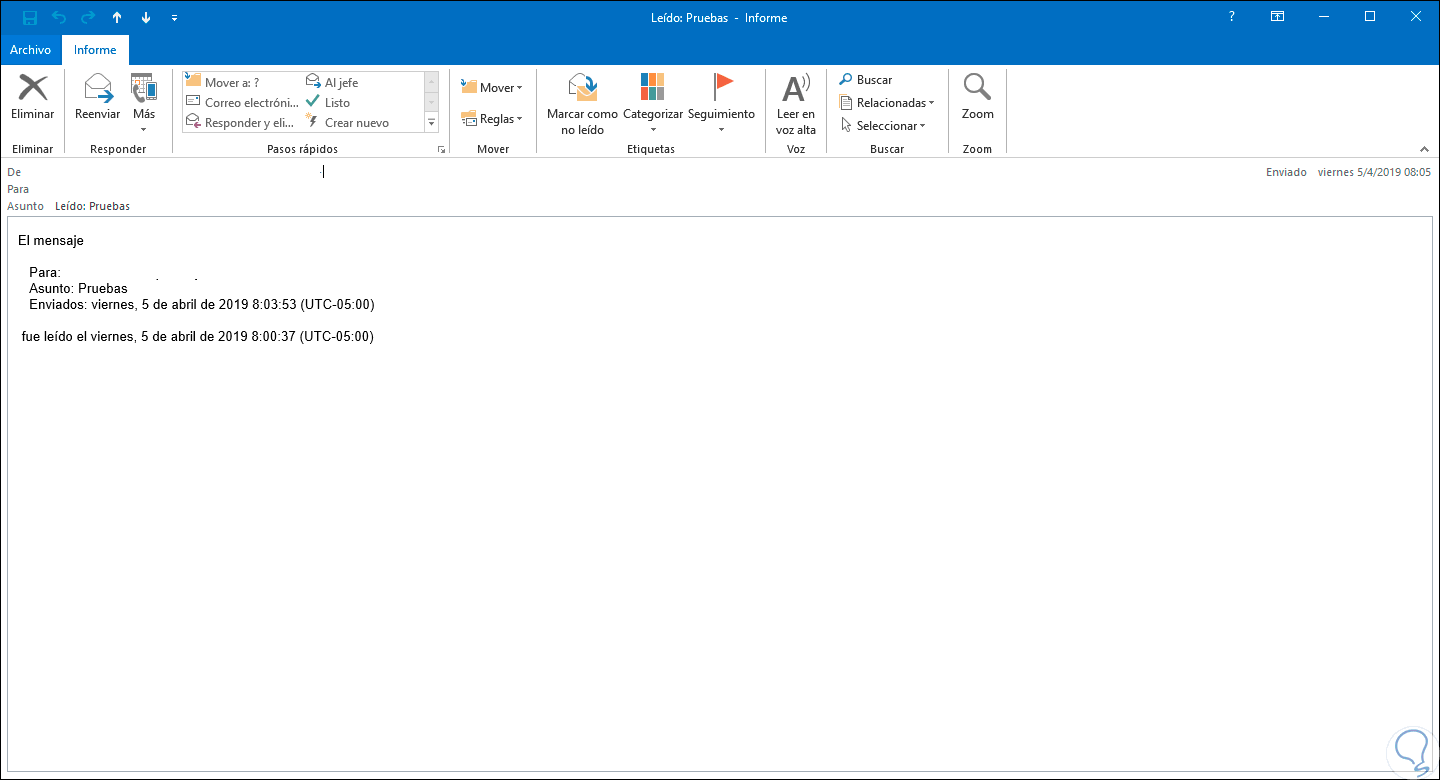This screenshot has height=780, width=1440.
Task: Open the Seguimiento flag menu
Action: [721, 104]
